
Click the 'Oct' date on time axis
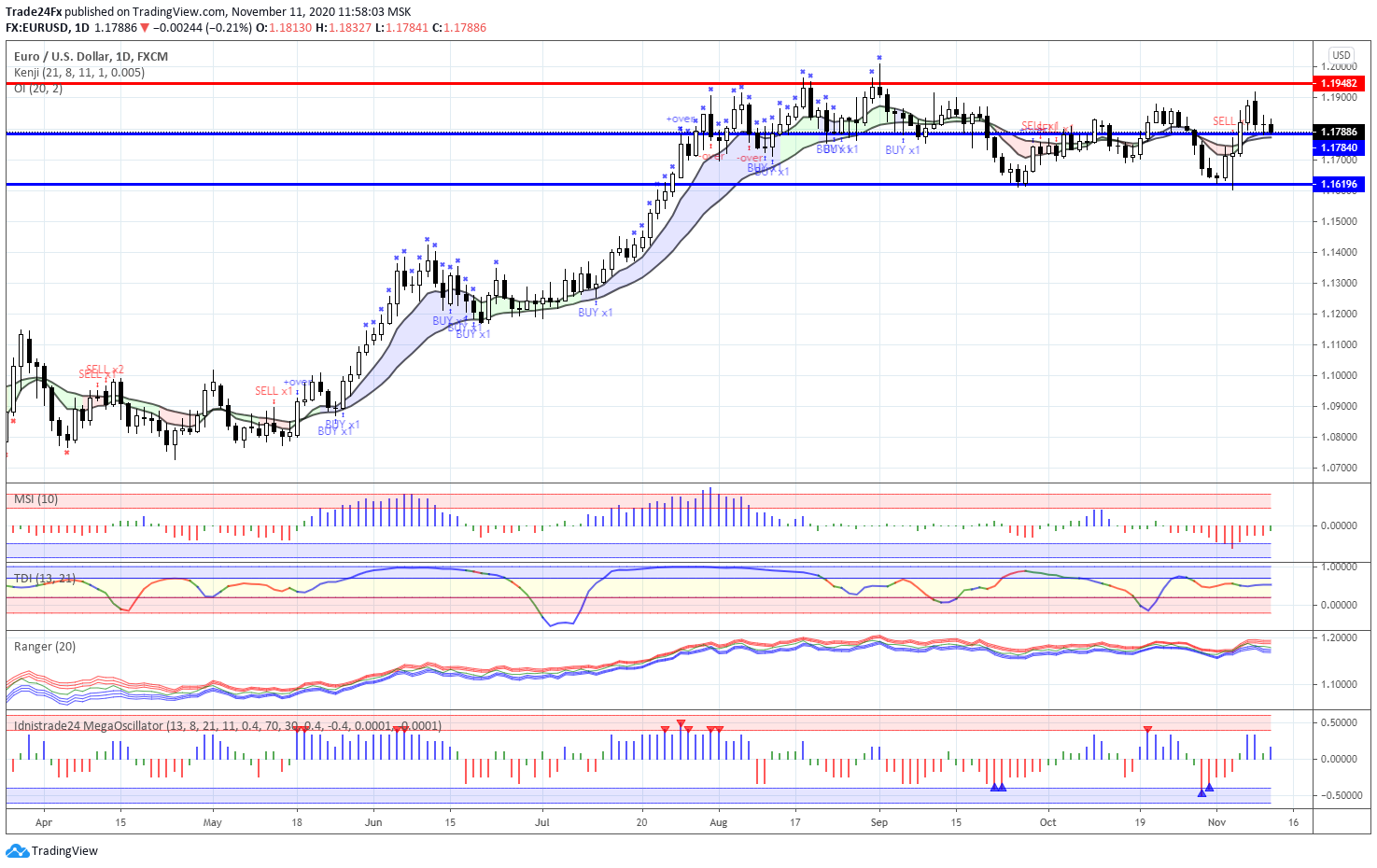tap(1047, 822)
